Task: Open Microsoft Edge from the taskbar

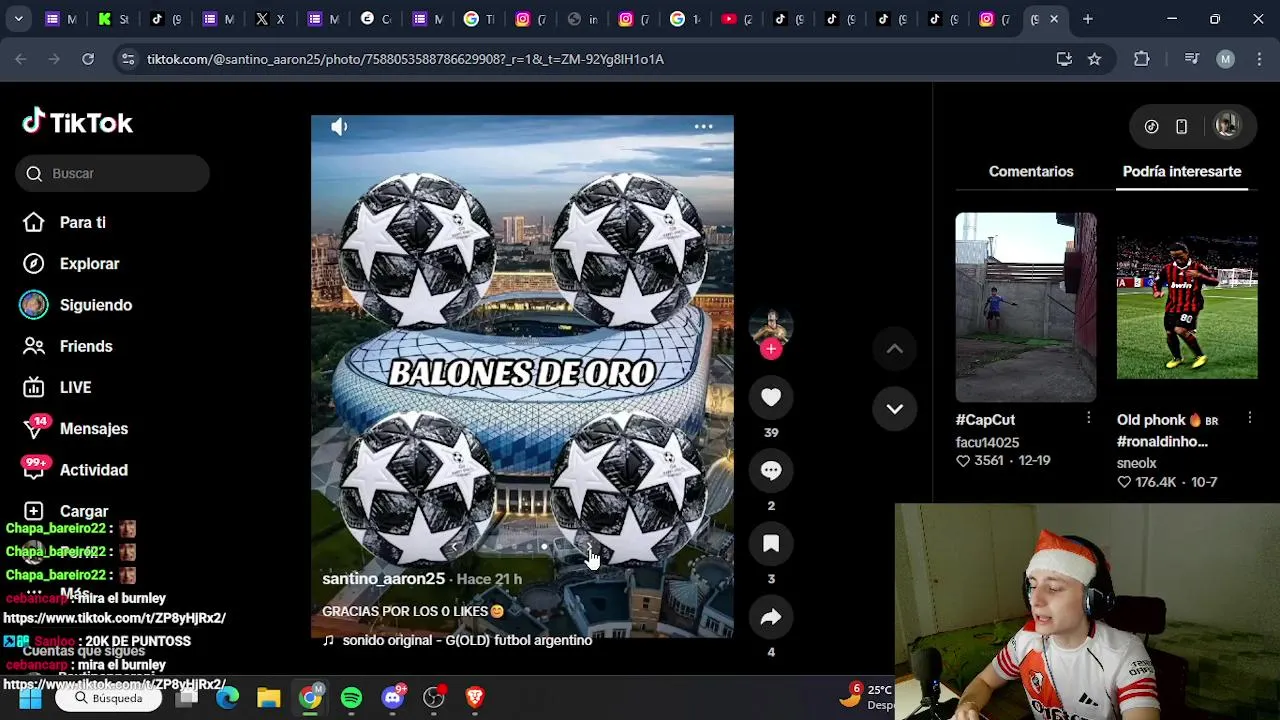Action: tap(228, 698)
